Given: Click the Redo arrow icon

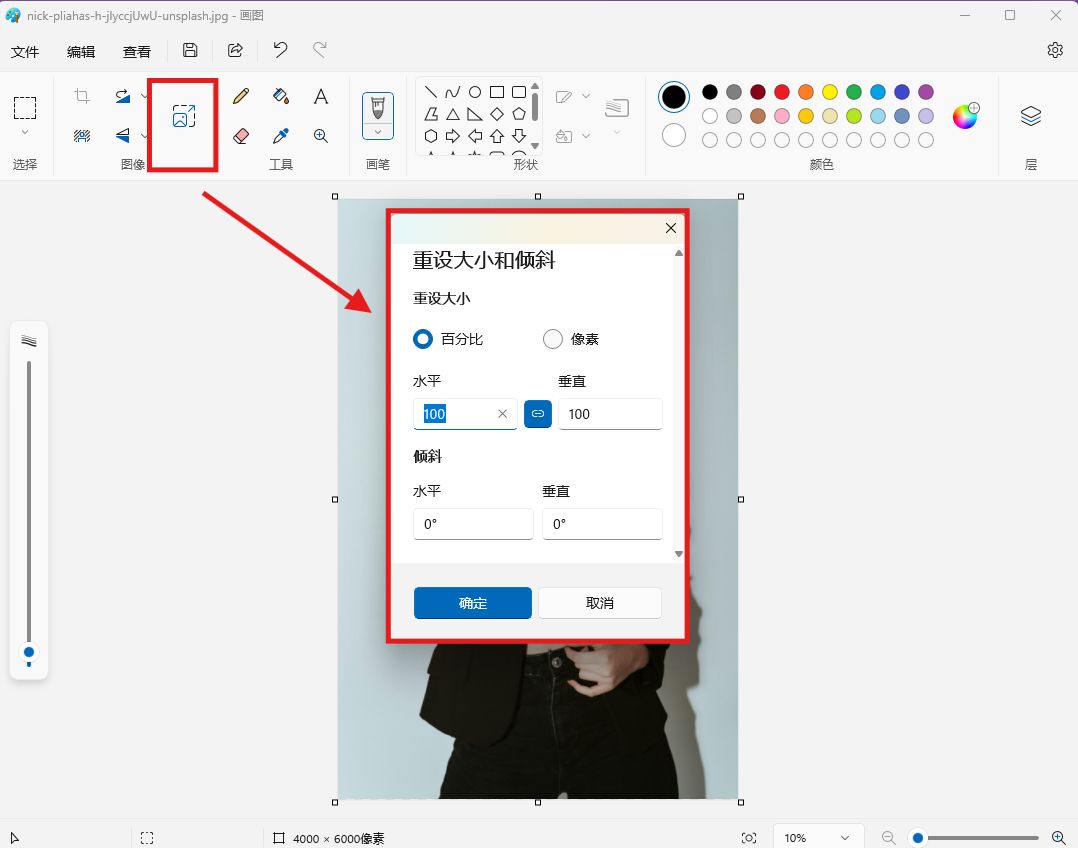Looking at the screenshot, I should (x=320, y=50).
